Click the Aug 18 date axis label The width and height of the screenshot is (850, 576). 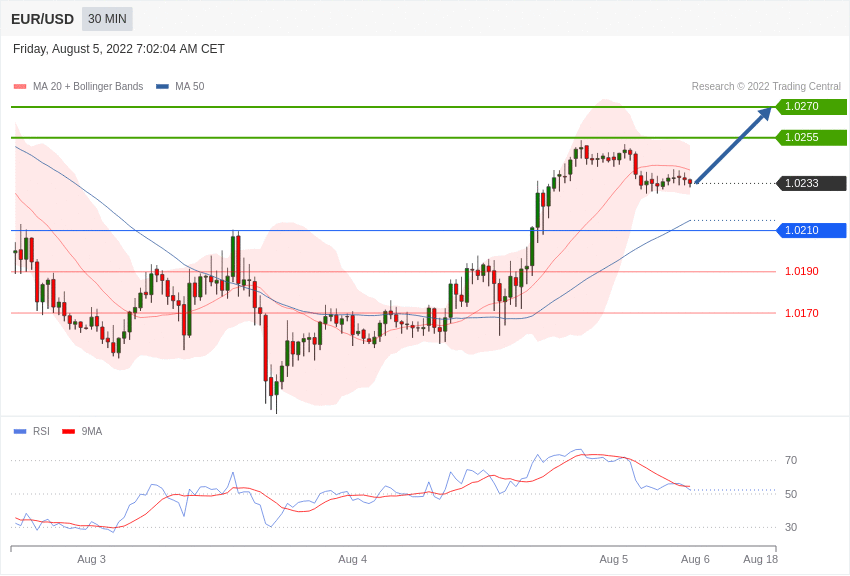coord(760,559)
